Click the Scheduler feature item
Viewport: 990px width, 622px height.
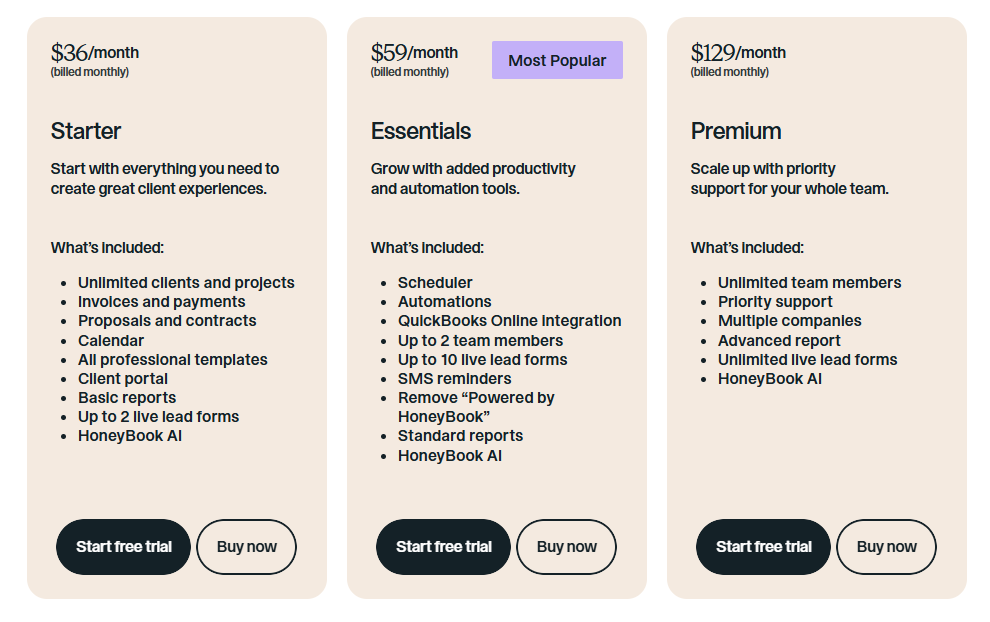click(x=435, y=283)
